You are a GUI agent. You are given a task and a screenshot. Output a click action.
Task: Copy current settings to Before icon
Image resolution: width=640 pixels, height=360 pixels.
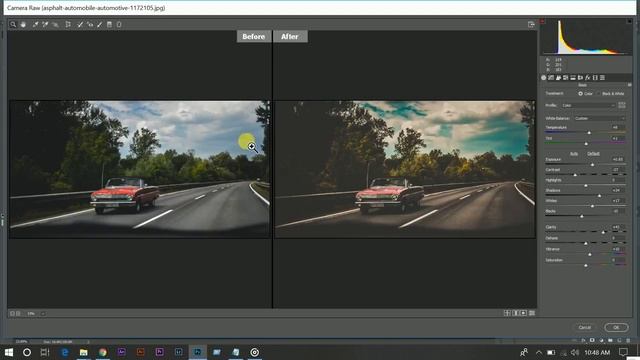[x=523, y=313]
